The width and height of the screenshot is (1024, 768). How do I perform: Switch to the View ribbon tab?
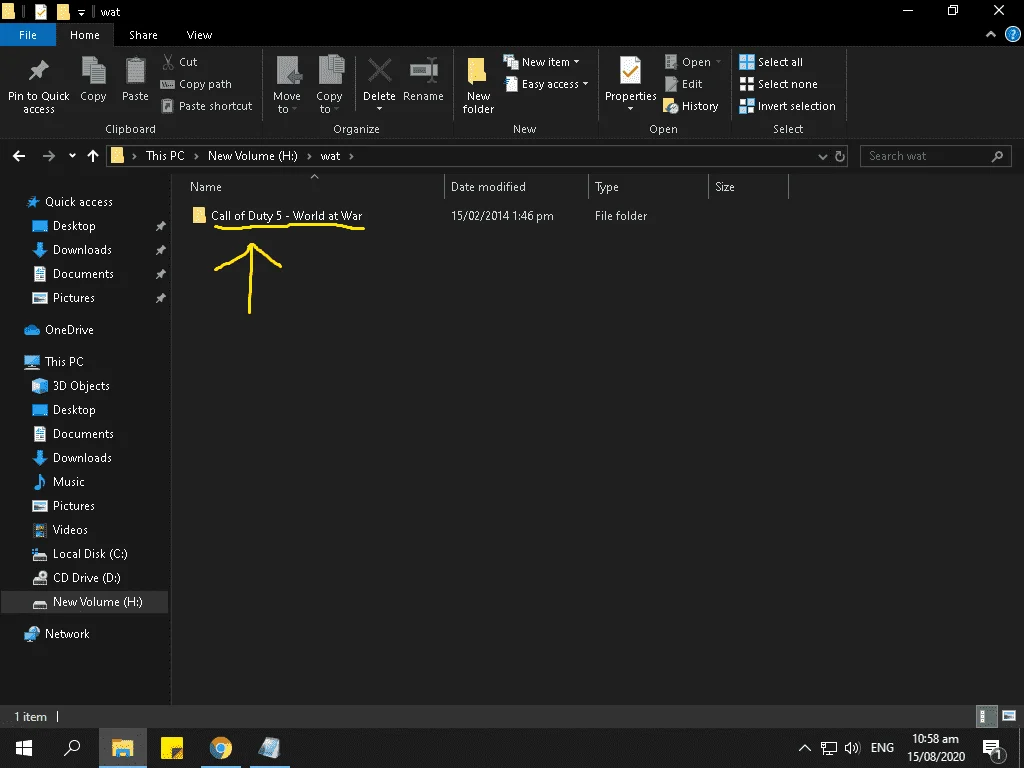tap(199, 35)
